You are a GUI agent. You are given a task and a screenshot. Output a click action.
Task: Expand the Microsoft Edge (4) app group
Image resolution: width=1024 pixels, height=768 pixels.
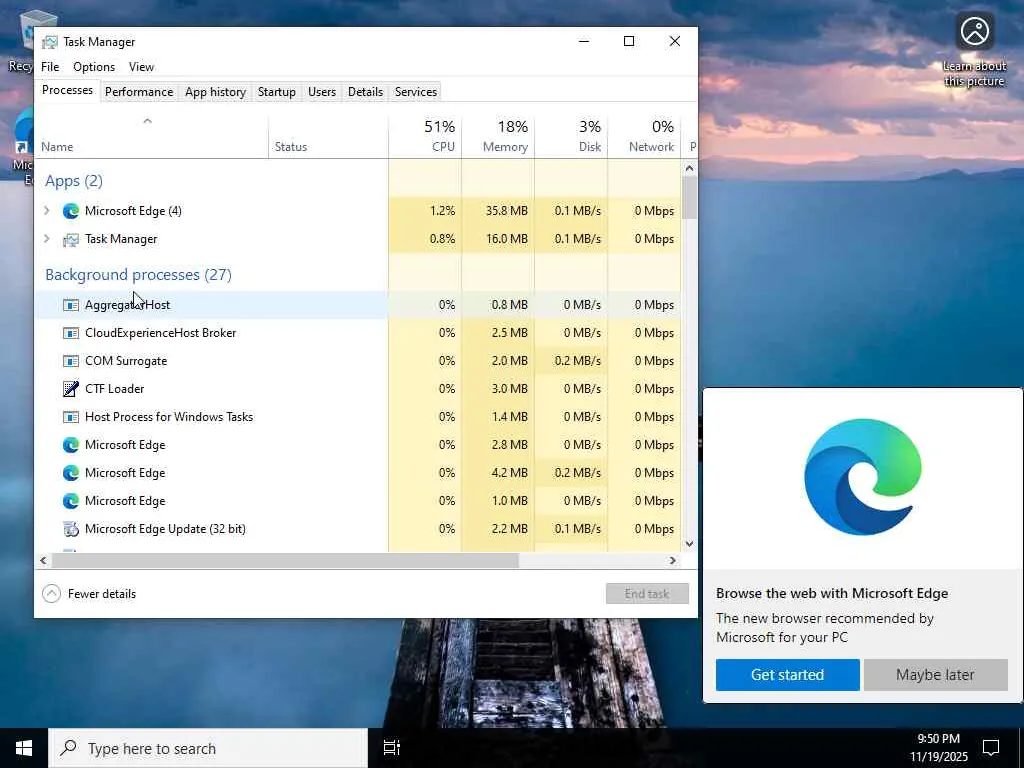[x=46, y=210]
